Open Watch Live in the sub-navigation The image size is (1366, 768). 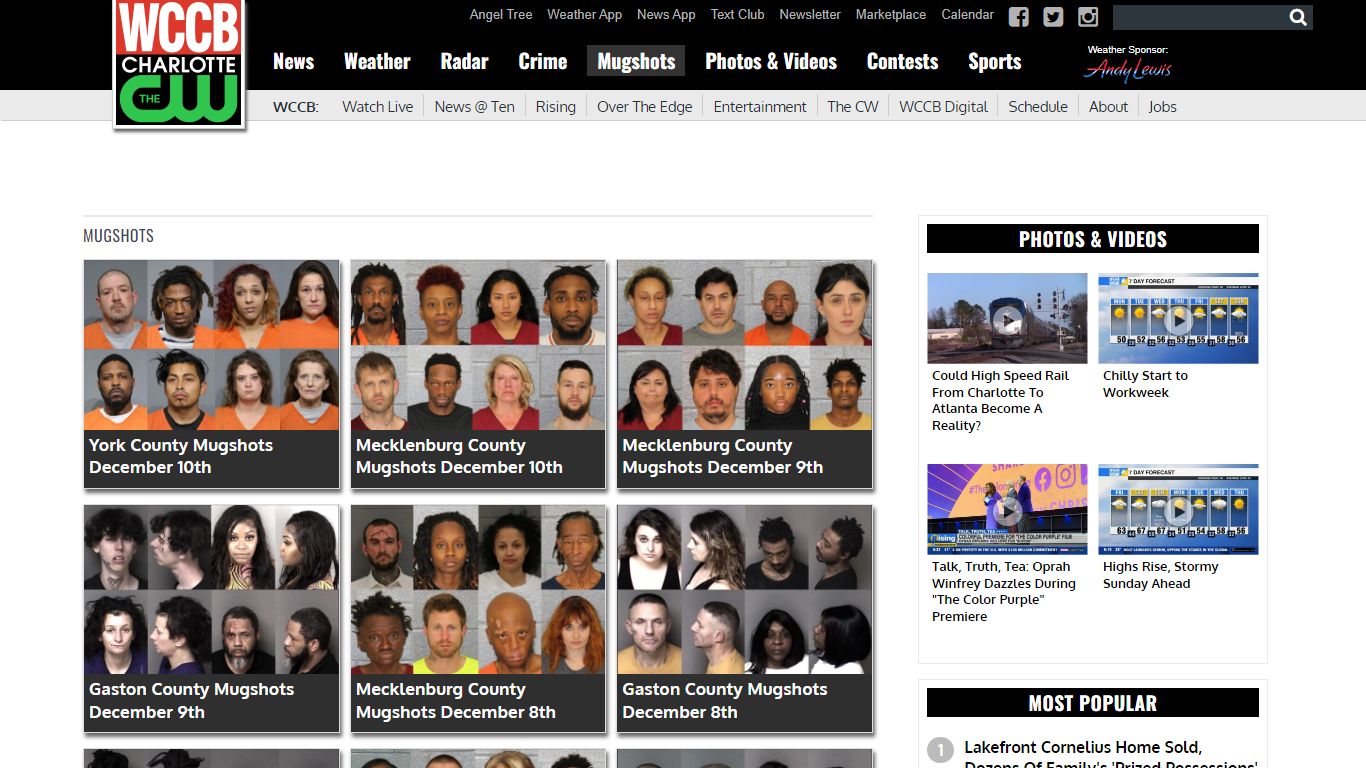coord(377,106)
